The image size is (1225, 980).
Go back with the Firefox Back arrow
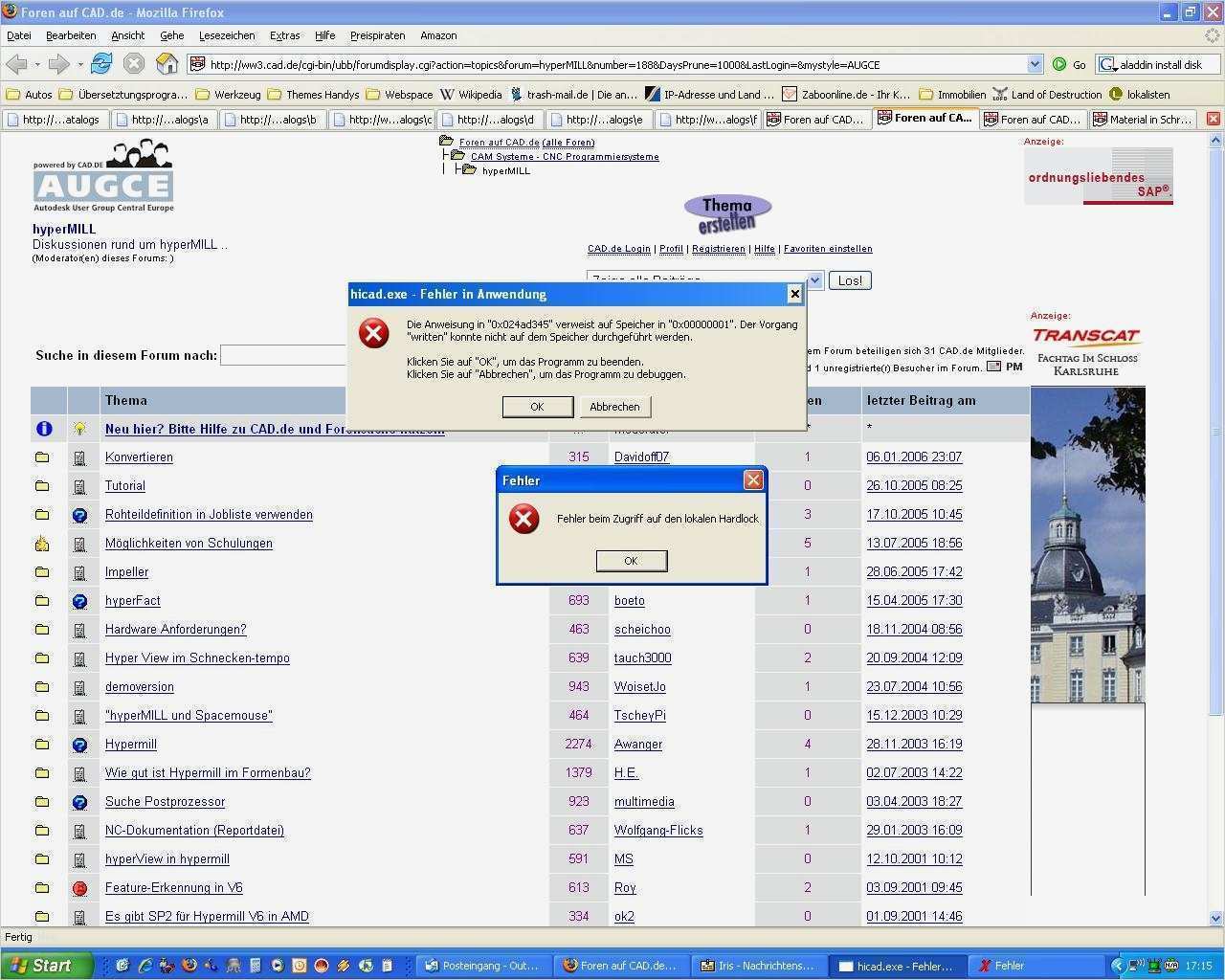pyautogui.click(x=16, y=64)
